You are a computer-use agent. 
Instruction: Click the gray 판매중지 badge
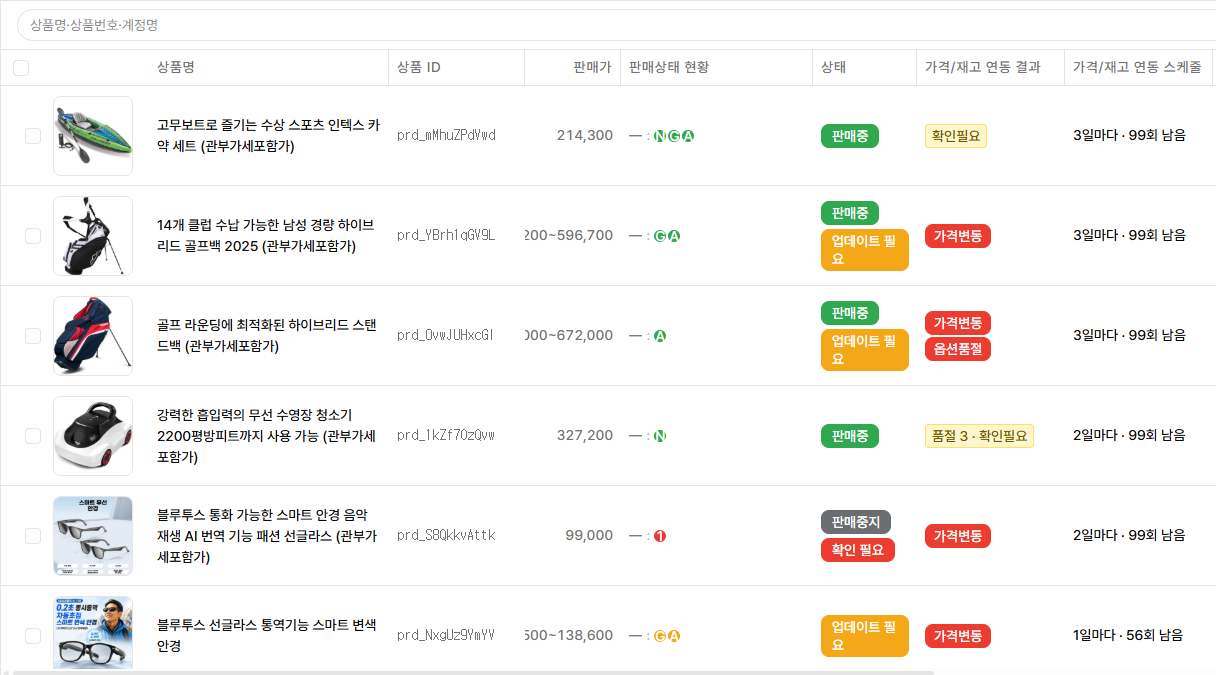pos(856,522)
